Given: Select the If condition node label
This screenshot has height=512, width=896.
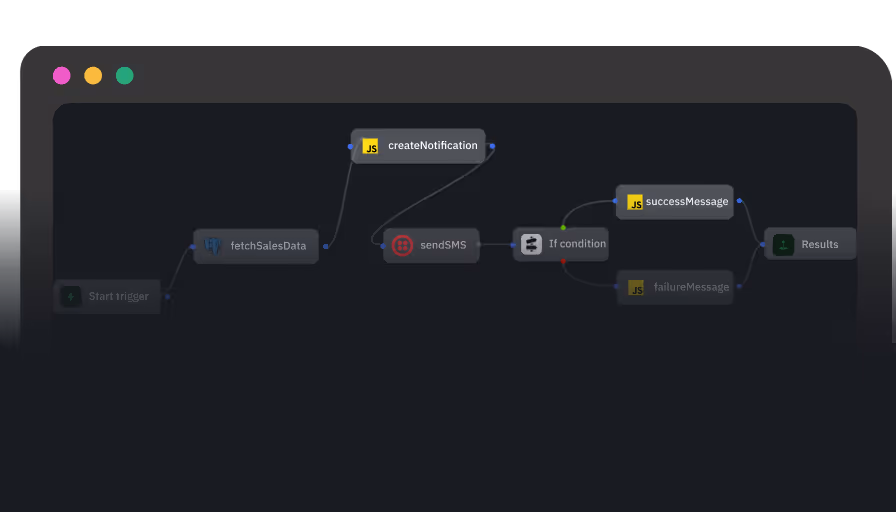Looking at the screenshot, I should click(x=577, y=244).
